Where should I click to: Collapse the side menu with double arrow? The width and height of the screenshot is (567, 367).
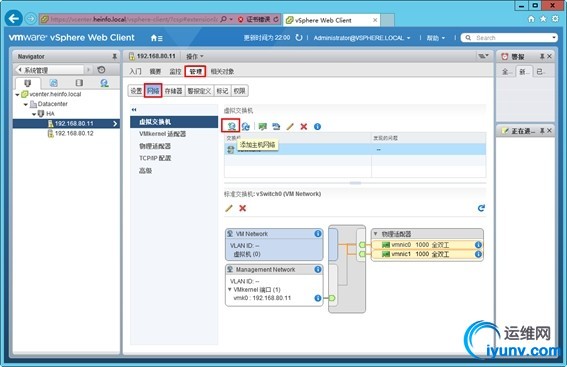click(134, 110)
